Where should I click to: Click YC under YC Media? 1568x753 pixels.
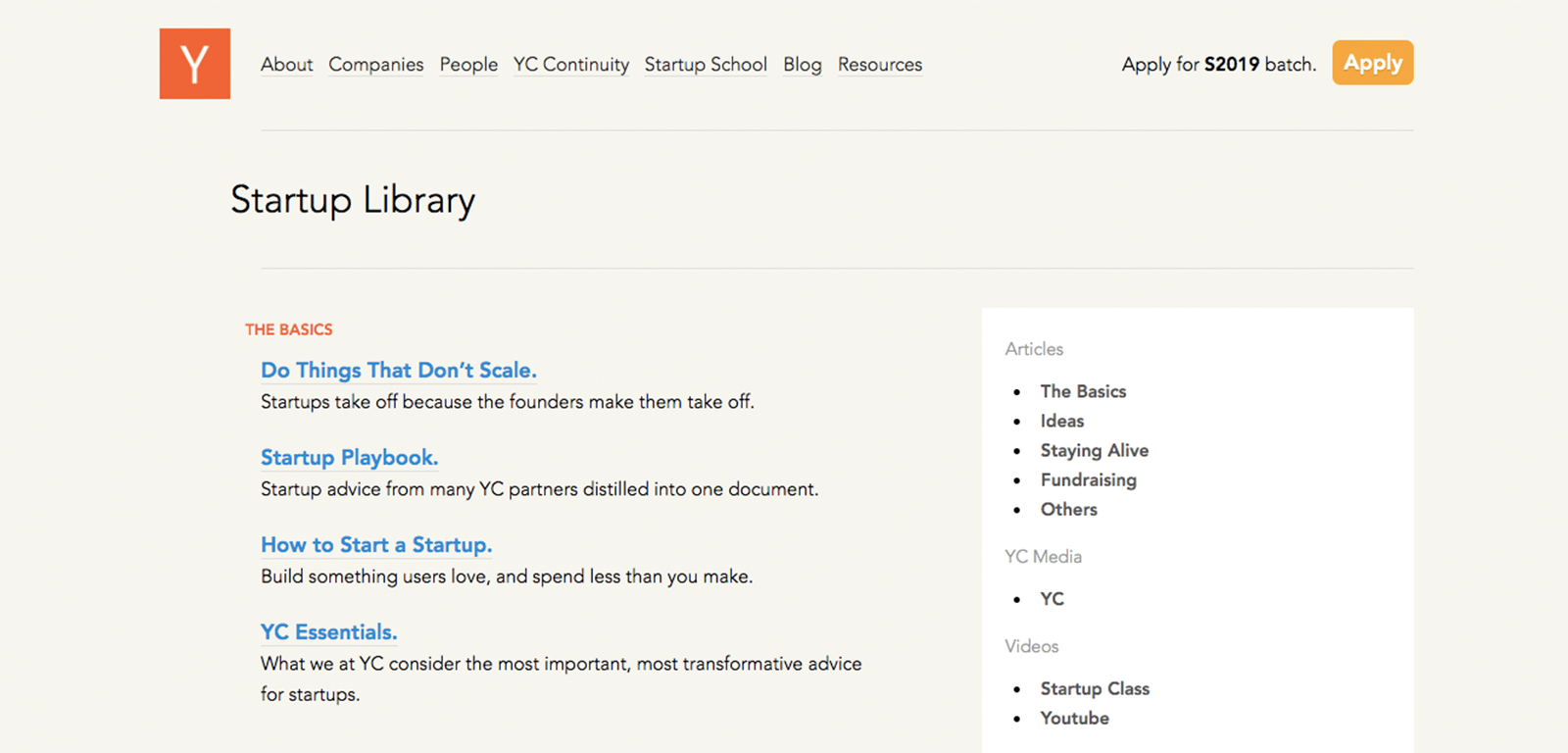tap(1053, 599)
